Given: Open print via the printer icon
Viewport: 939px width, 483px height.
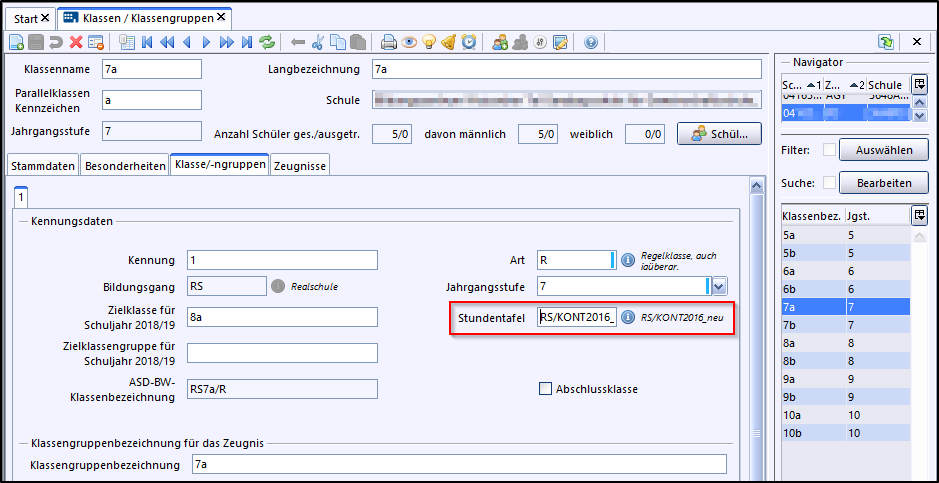Looking at the screenshot, I should pyautogui.click(x=389, y=42).
